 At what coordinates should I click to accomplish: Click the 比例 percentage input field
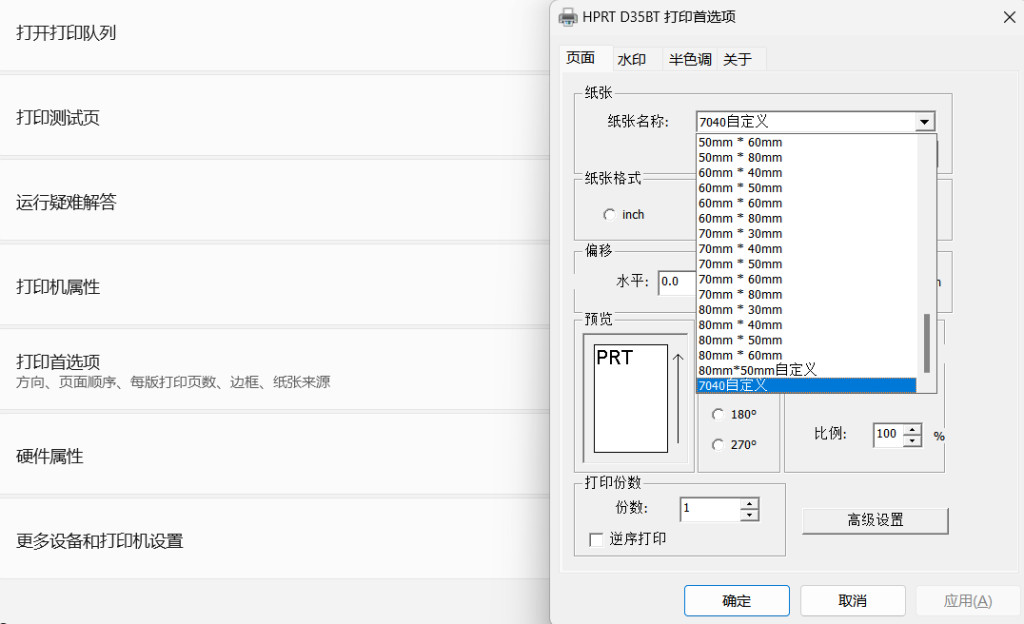coord(889,435)
